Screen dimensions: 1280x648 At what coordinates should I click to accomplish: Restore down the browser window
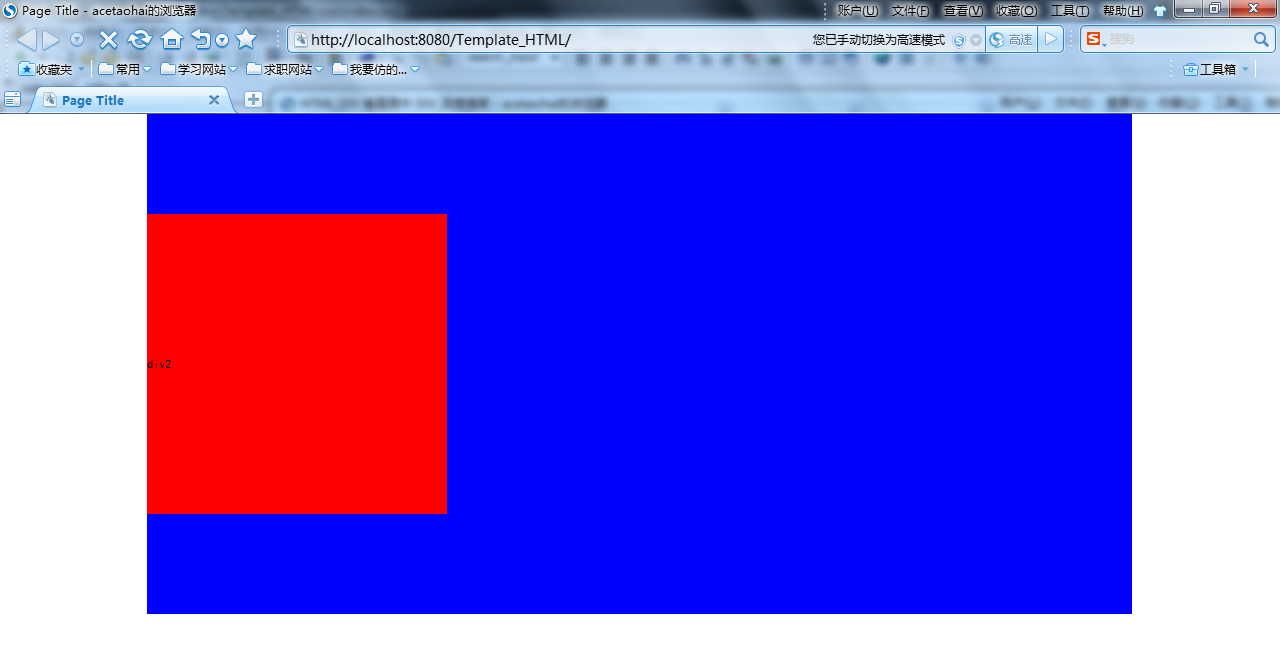point(1215,9)
